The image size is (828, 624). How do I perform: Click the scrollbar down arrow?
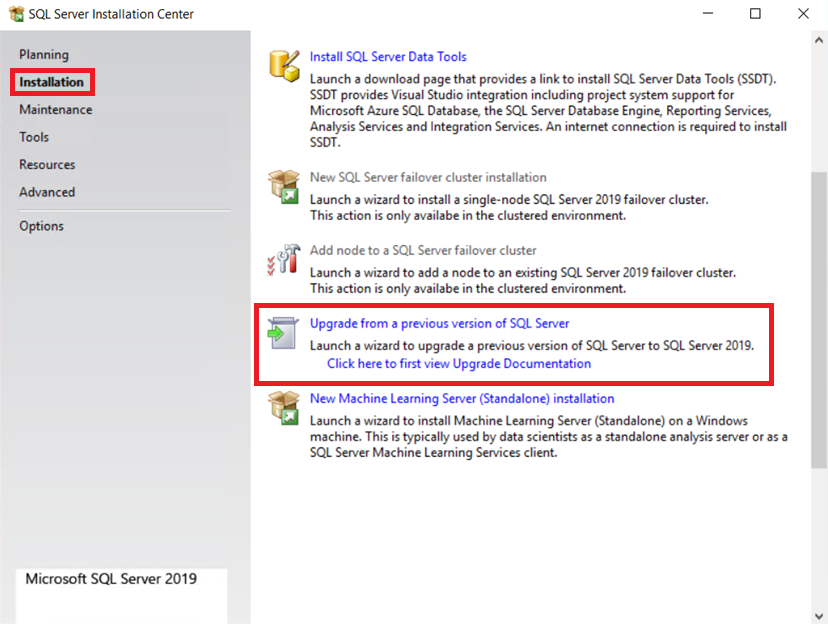pyautogui.click(x=818, y=616)
